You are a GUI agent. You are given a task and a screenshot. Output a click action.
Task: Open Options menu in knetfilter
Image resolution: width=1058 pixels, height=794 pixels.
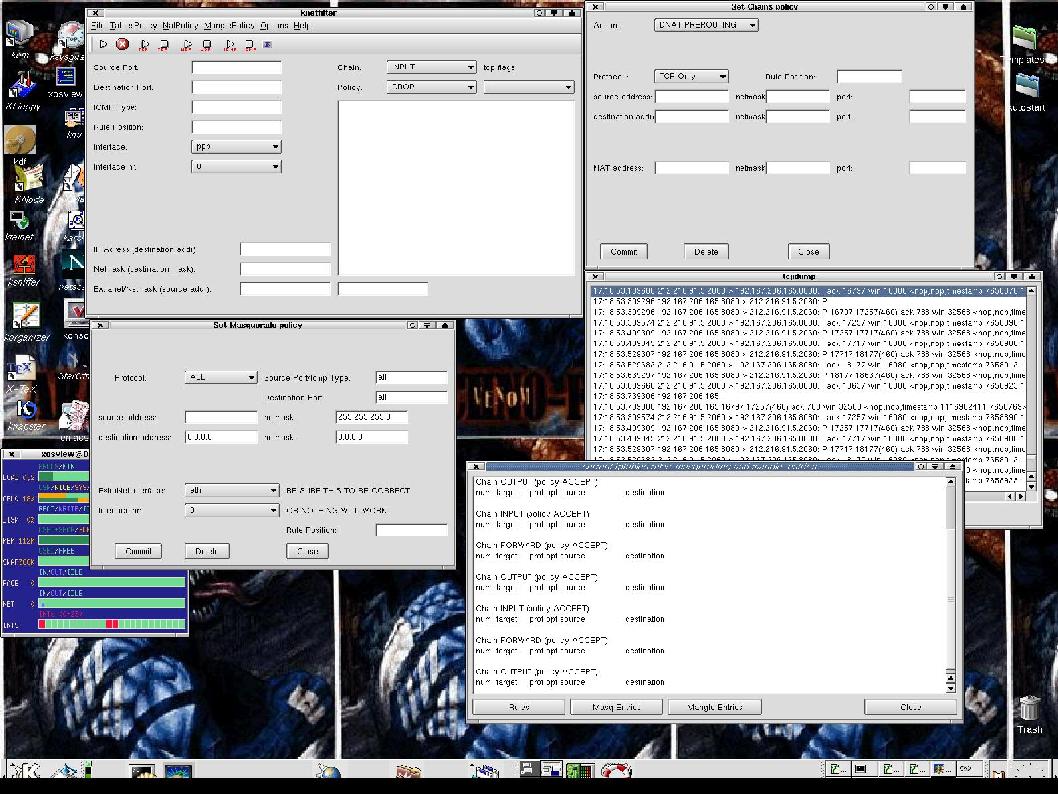(274, 26)
